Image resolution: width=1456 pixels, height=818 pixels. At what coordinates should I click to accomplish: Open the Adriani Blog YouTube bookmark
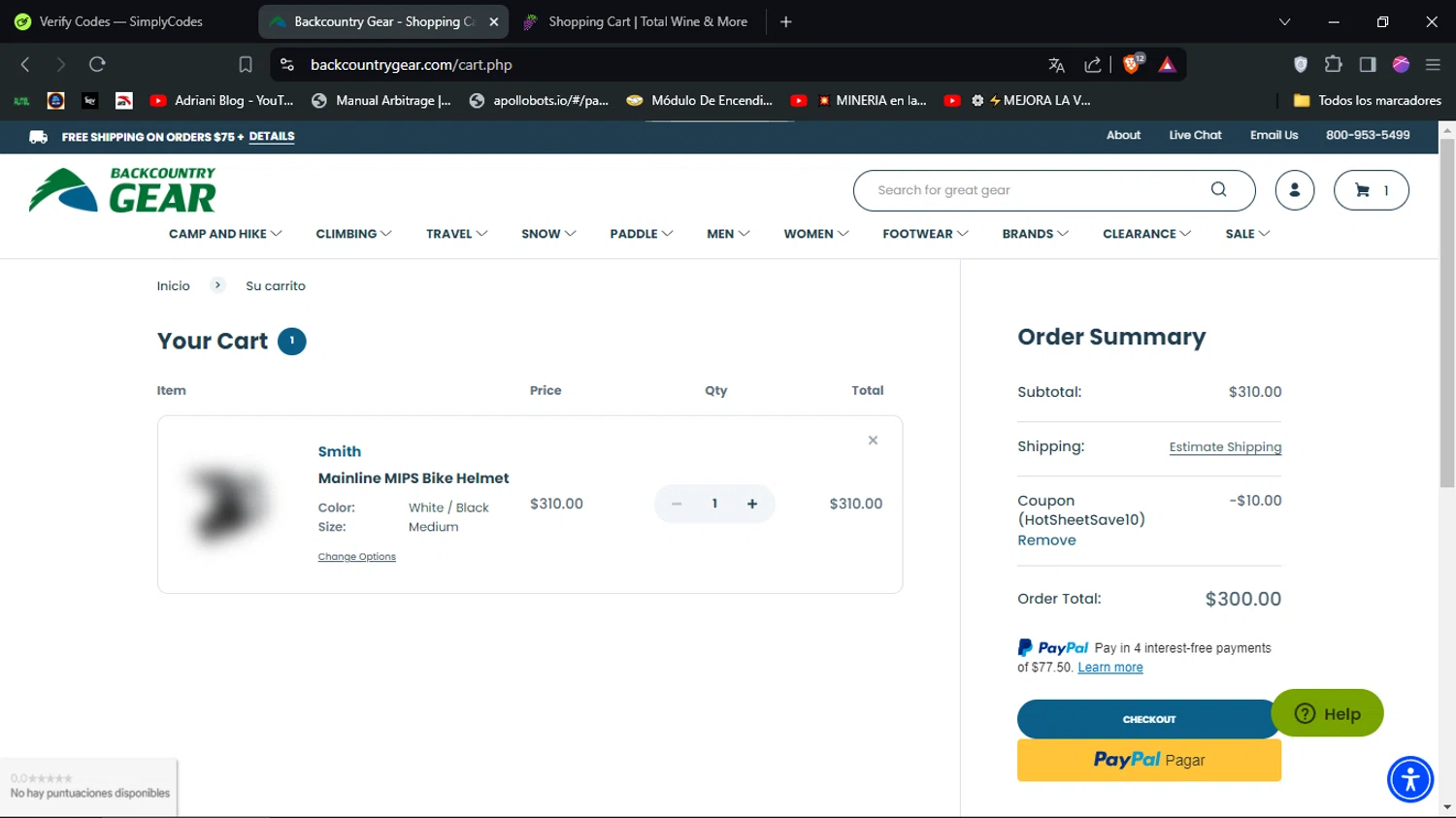pos(221,100)
